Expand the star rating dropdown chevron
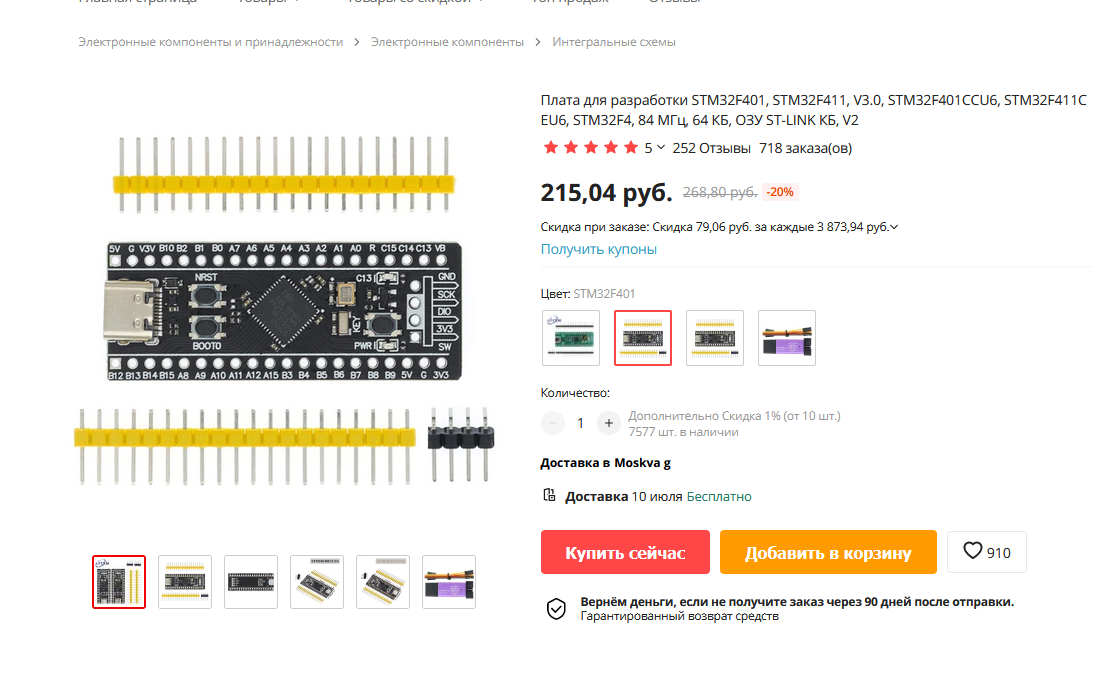The width and height of the screenshot is (1119, 691). [x=661, y=148]
